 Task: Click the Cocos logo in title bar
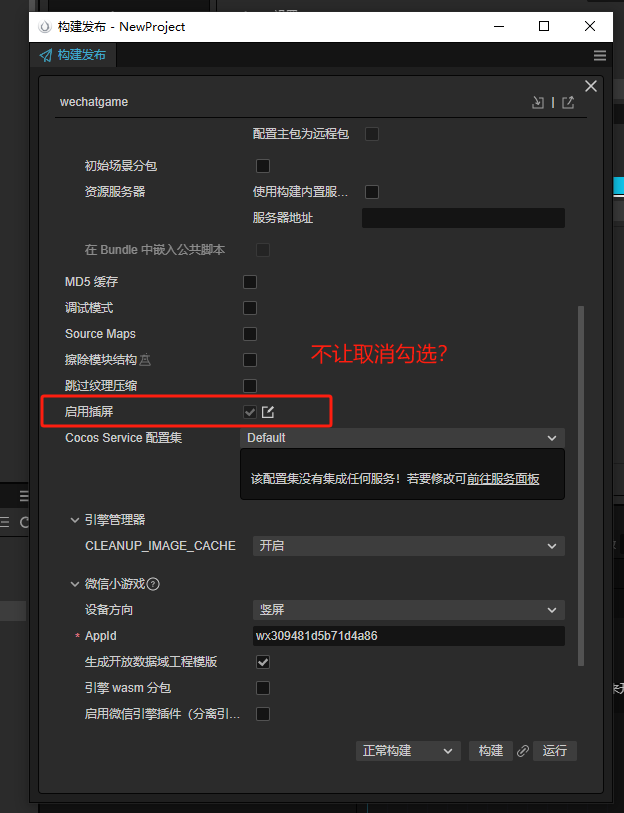tap(45, 27)
